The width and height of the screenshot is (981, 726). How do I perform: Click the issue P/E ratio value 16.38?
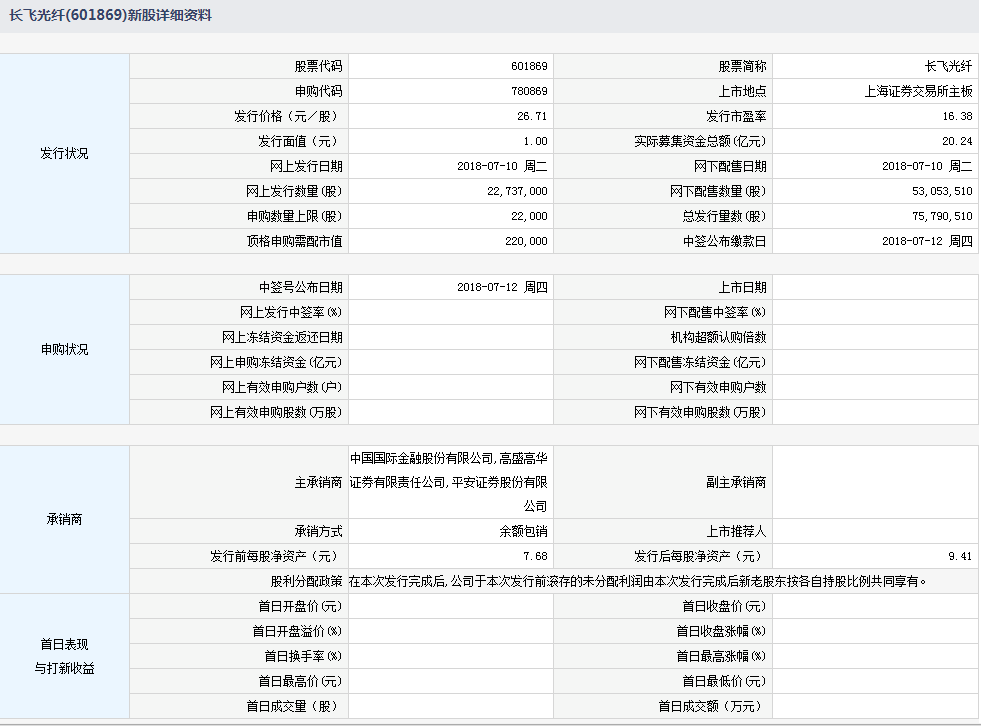(957, 117)
